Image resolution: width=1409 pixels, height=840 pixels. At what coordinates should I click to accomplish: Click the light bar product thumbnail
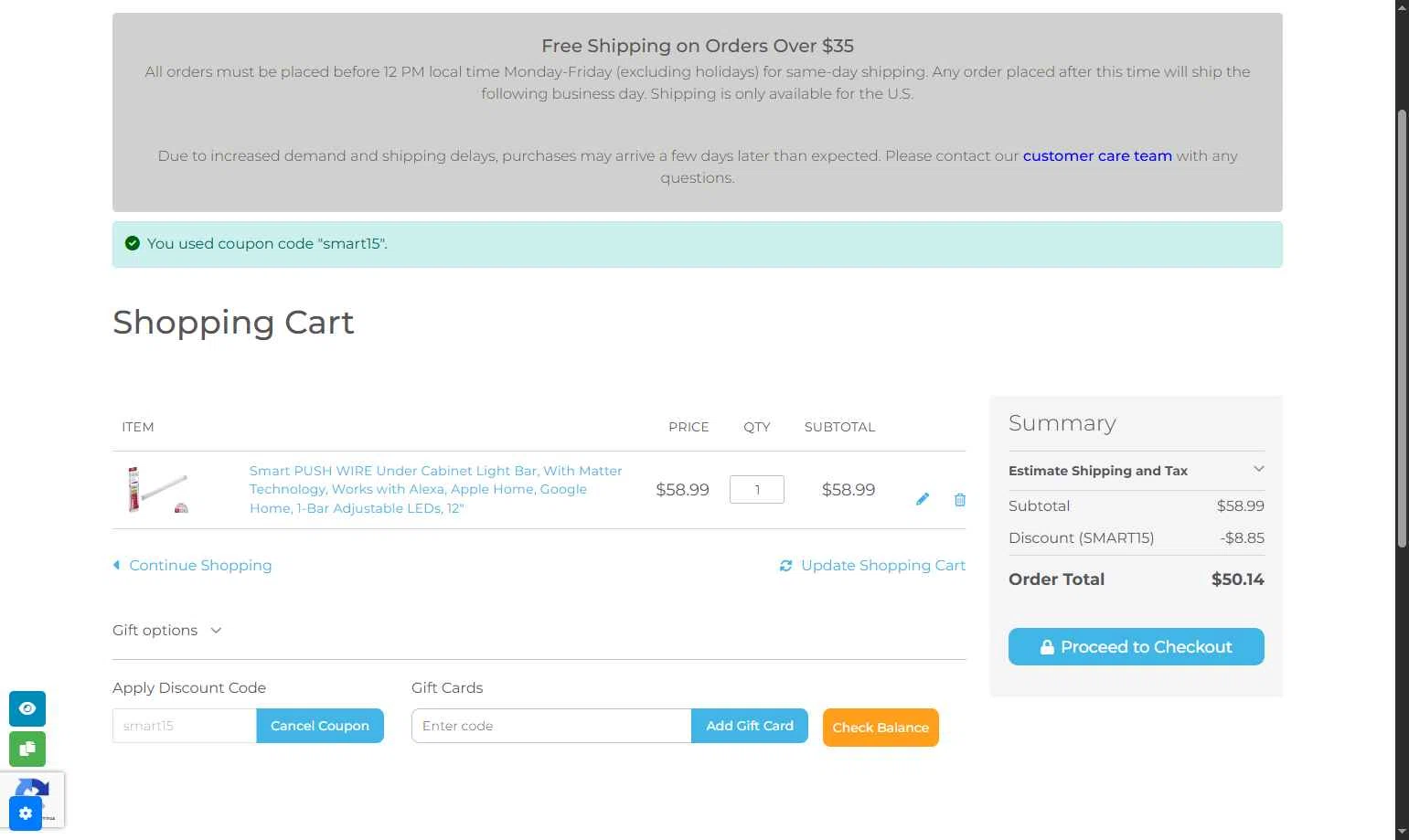(x=158, y=490)
